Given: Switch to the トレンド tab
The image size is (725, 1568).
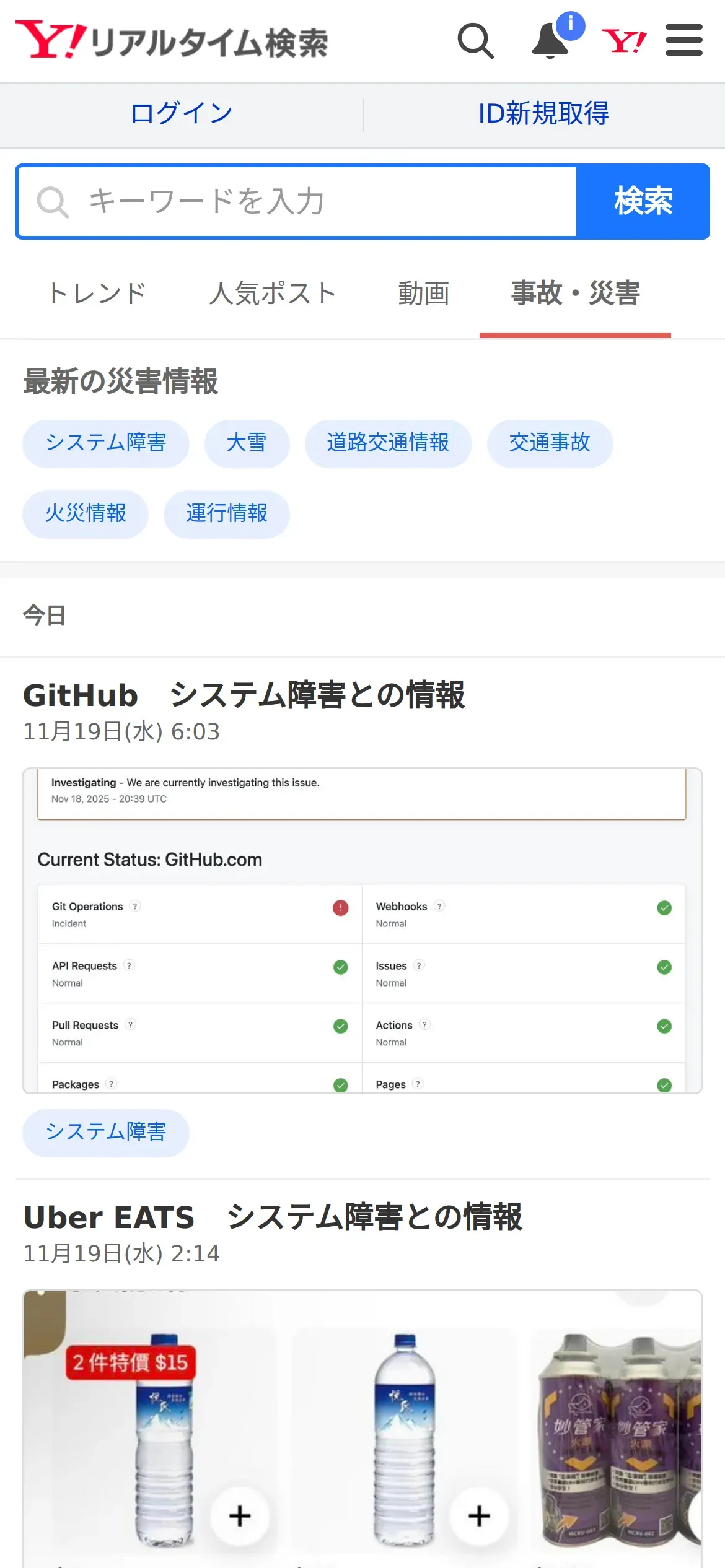Looking at the screenshot, I should pos(97,294).
